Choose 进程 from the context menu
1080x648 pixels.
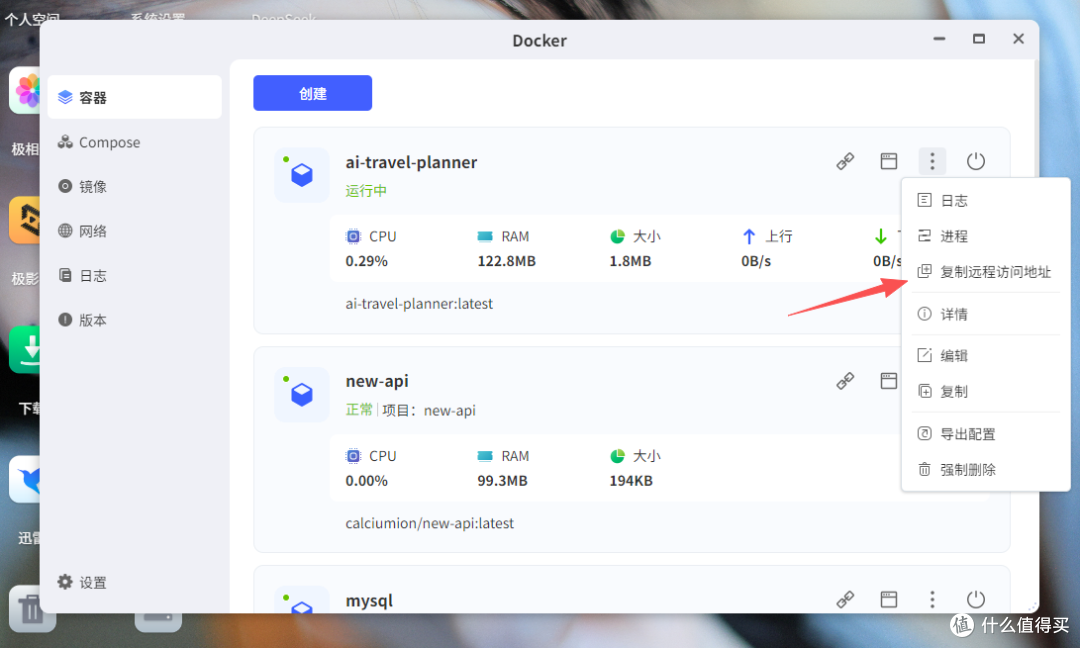[x=986, y=236]
